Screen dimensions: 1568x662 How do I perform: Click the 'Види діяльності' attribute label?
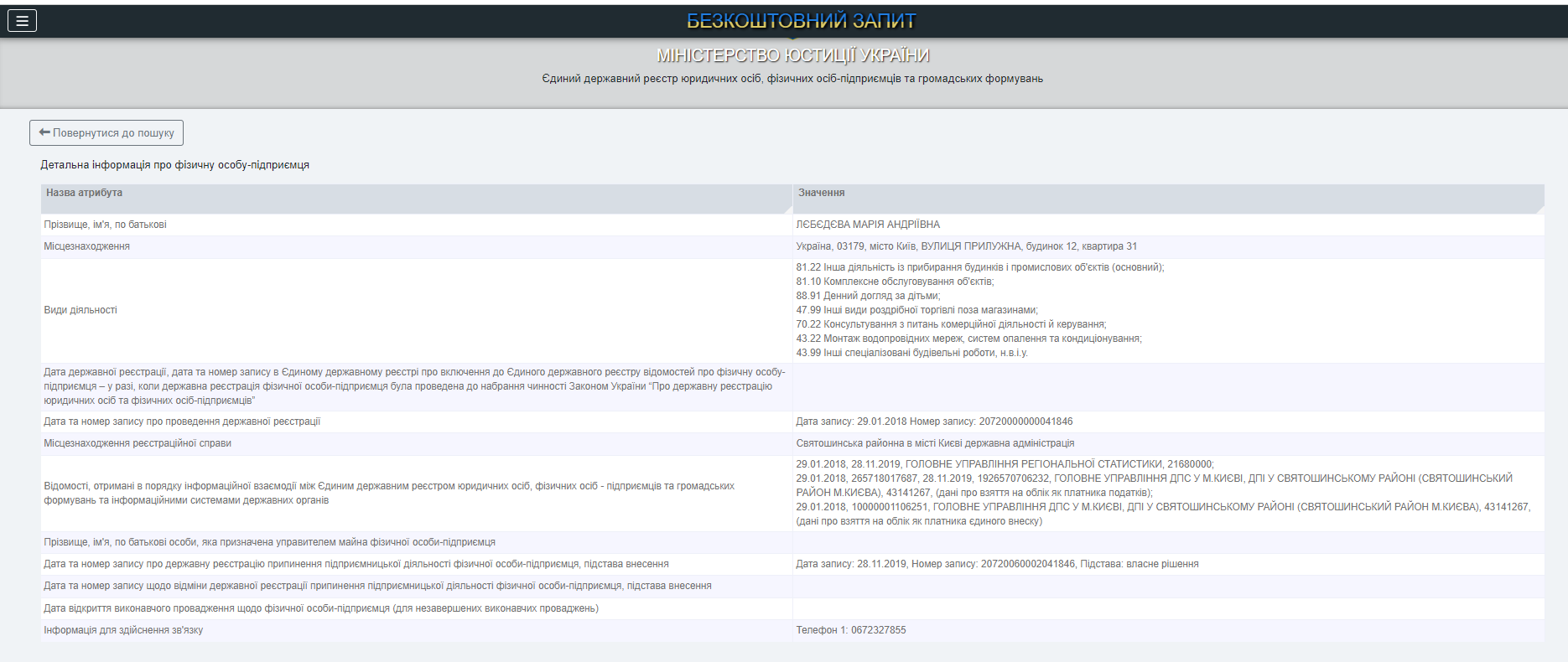click(x=80, y=310)
